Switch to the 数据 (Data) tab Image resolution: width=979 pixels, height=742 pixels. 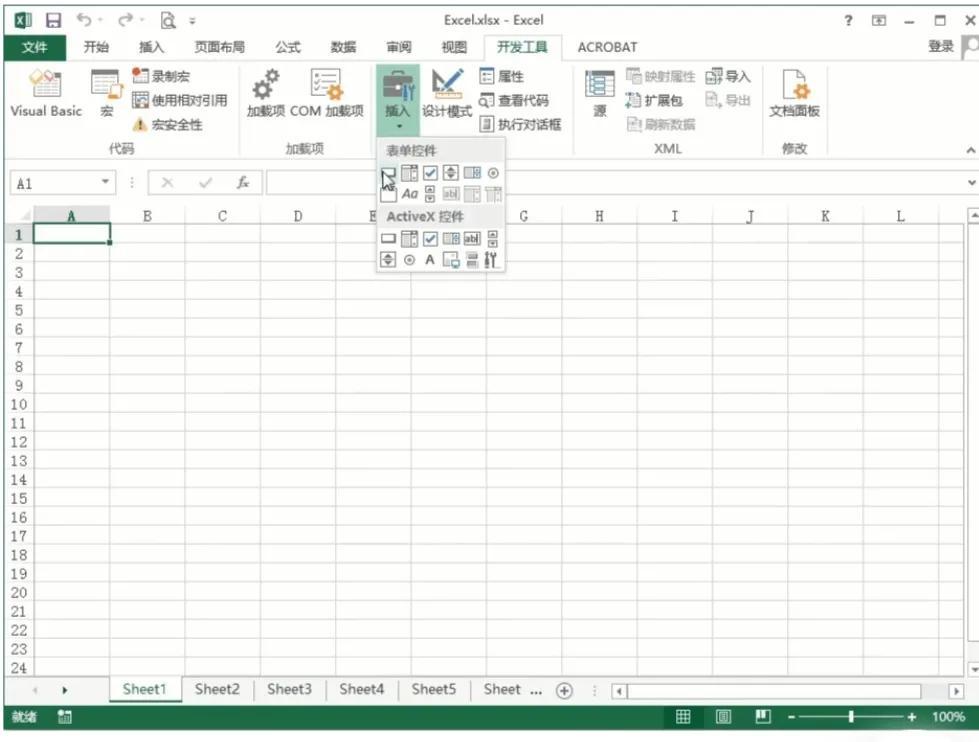point(343,47)
